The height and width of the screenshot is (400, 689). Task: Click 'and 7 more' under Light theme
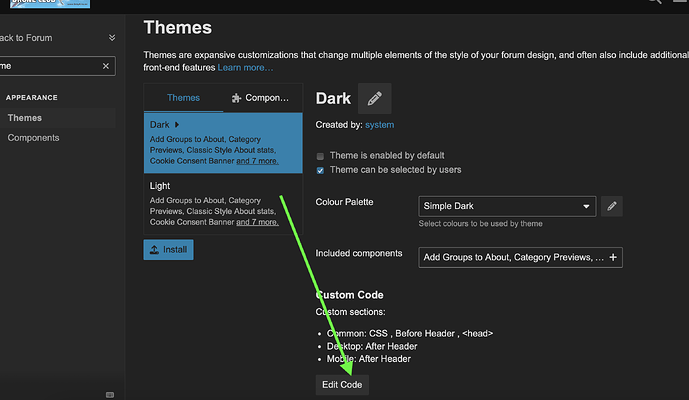pyautogui.click(x=257, y=222)
